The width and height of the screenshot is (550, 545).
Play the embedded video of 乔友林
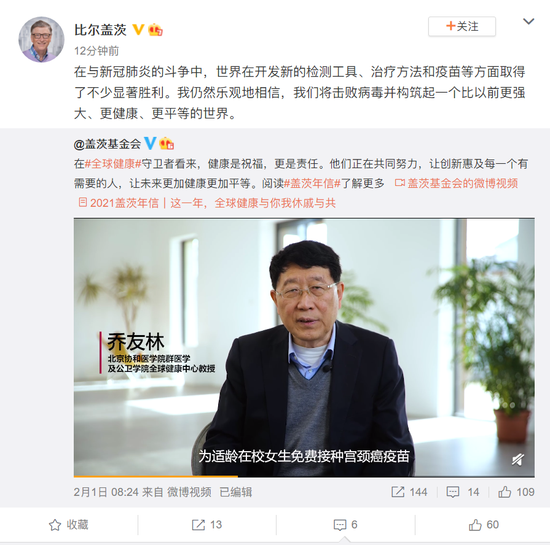point(304,347)
